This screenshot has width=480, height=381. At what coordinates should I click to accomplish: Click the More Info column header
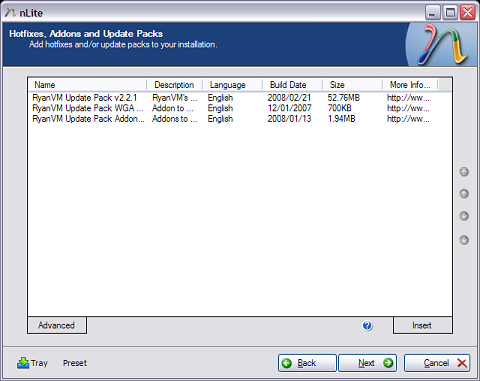click(410, 85)
